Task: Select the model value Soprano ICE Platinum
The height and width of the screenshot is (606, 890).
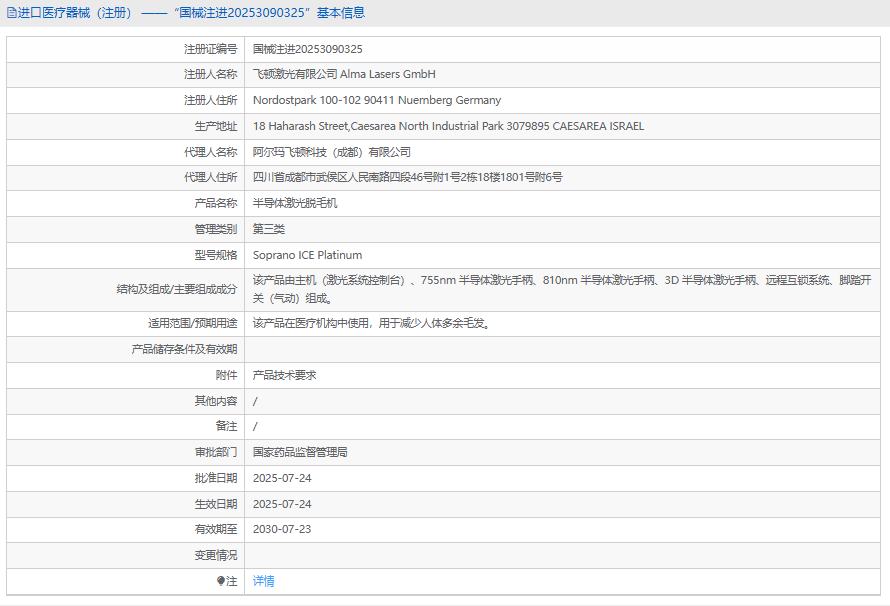Action: point(307,255)
